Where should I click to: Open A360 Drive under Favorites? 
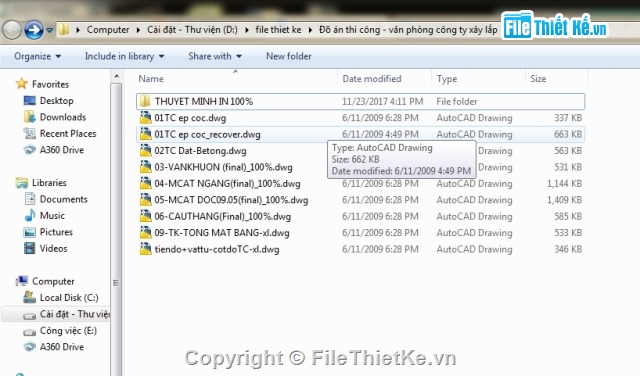click(x=62, y=150)
